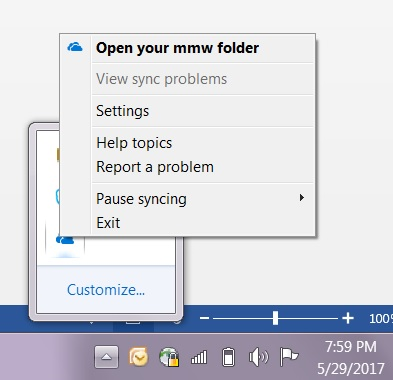This screenshot has height=380, width=393.
Task: Open the globe with padlock tray icon
Action: (169, 357)
